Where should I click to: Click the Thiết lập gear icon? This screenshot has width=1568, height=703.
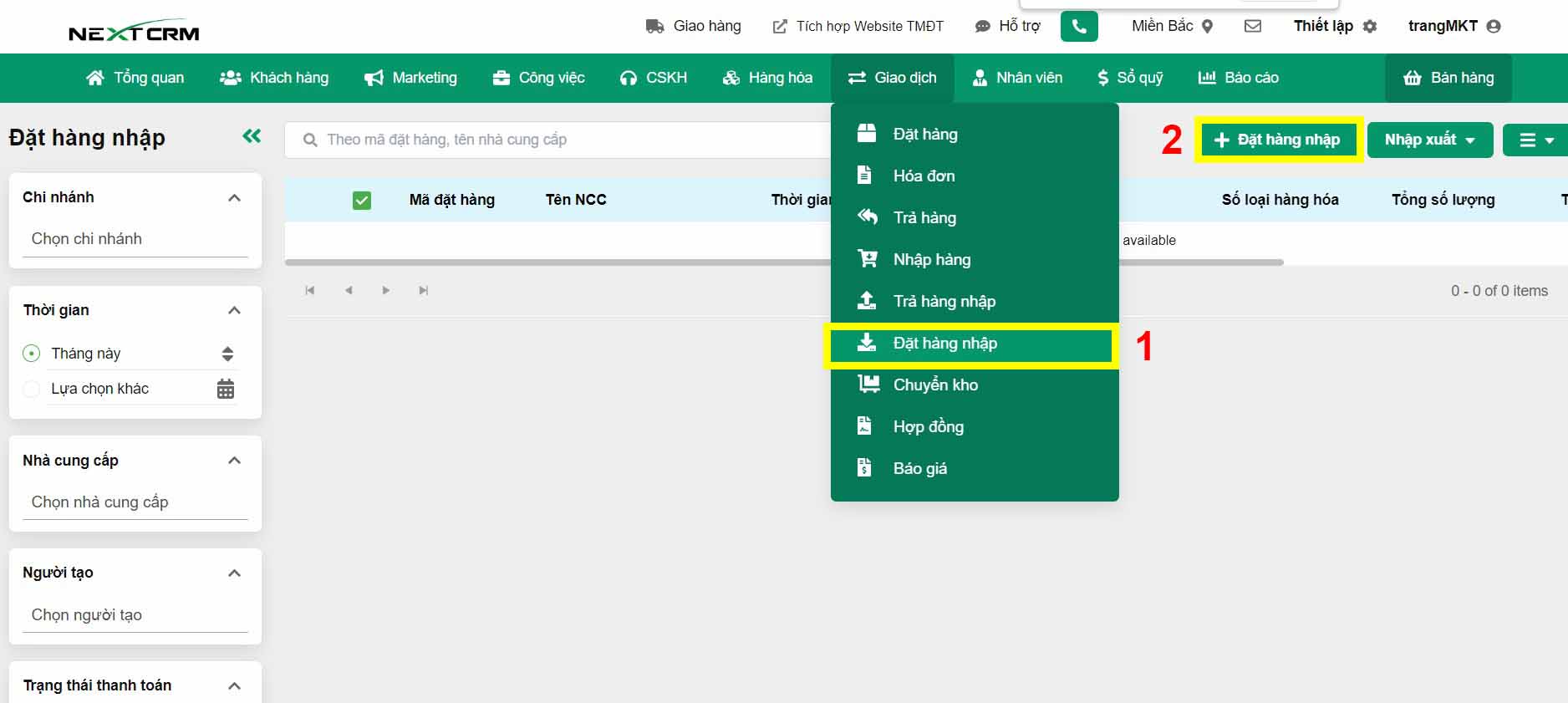1369,27
